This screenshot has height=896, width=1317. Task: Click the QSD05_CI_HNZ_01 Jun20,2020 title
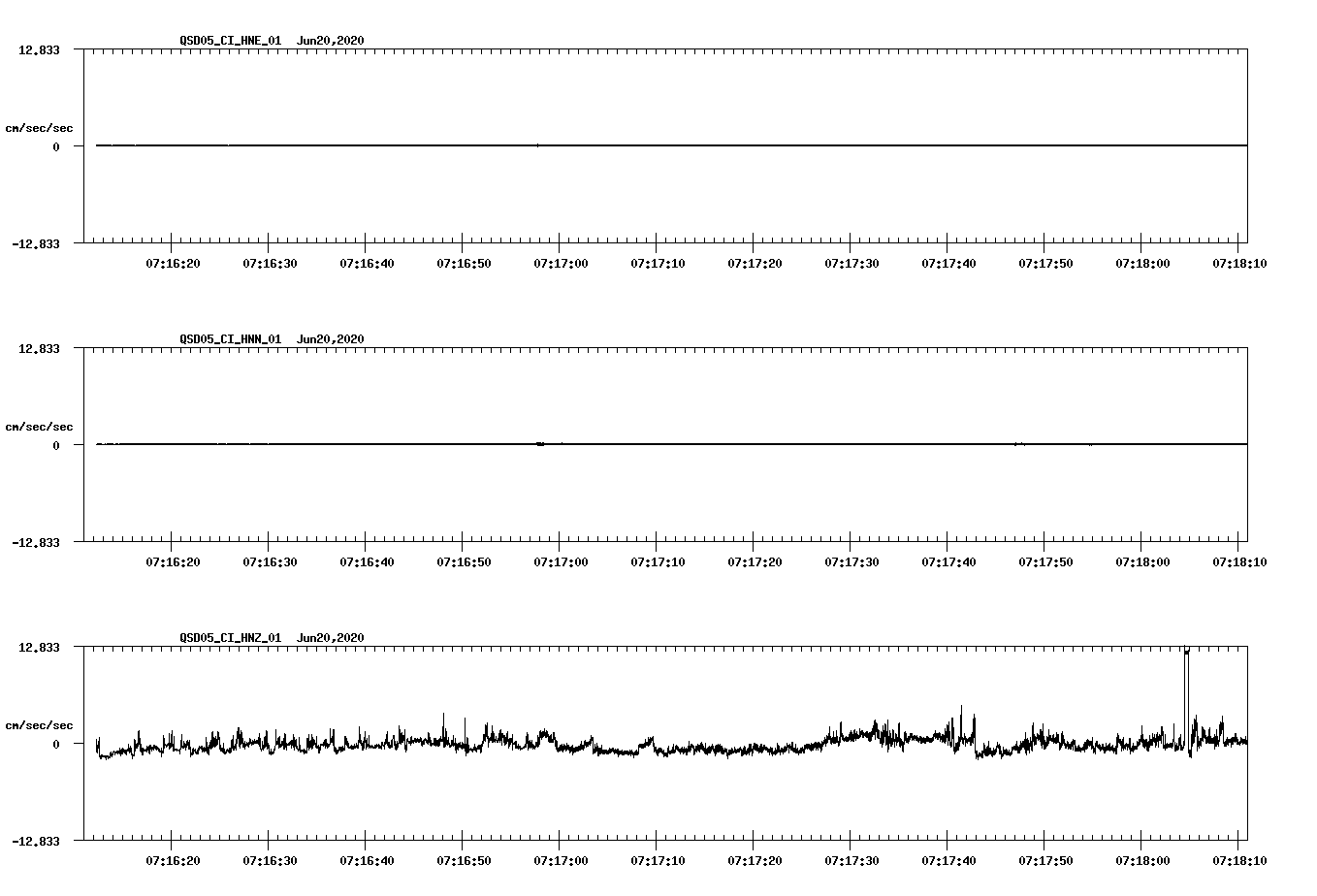click(272, 638)
